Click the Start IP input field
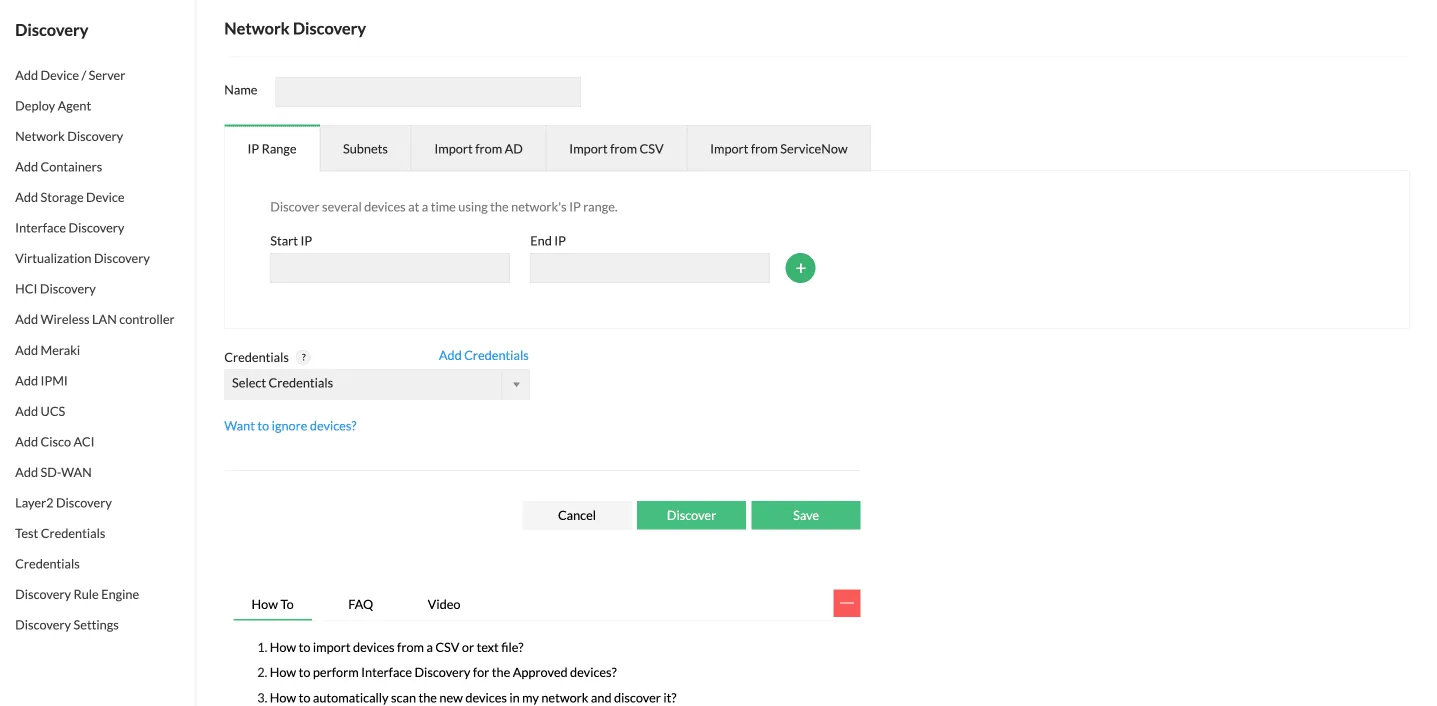 [x=389, y=267]
